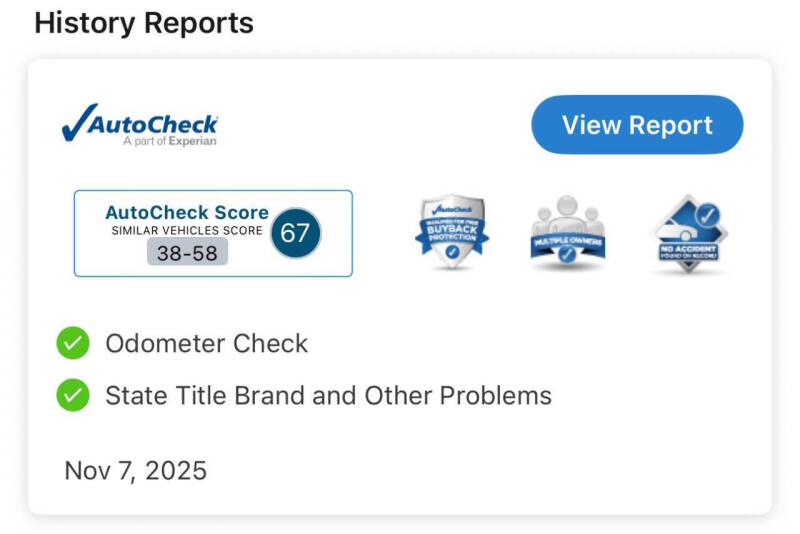The height and width of the screenshot is (534, 800).
Task: Click the Similar Vehicles Score label
Action: (187, 230)
